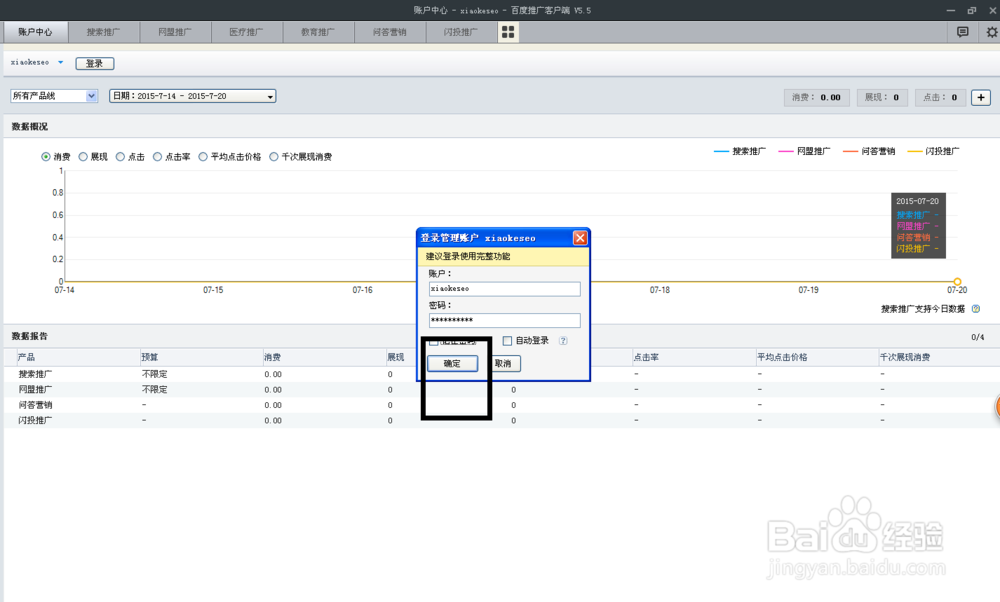Switch to the 教育推广 tab
Image resolution: width=1000 pixels, height=602 pixels.
(x=318, y=32)
